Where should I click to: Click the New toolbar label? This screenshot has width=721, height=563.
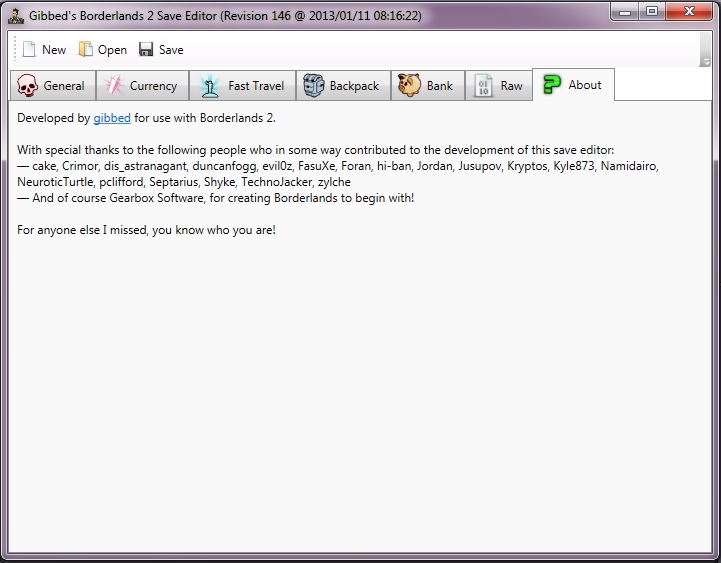click(x=54, y=50)
